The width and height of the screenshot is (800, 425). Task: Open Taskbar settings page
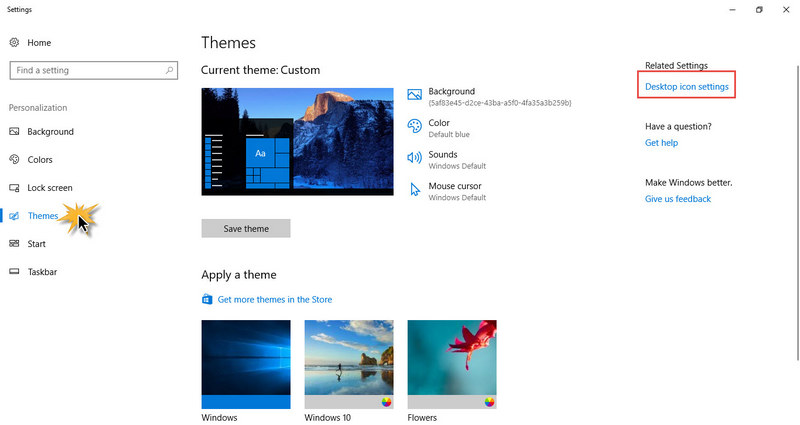[42, 272]
